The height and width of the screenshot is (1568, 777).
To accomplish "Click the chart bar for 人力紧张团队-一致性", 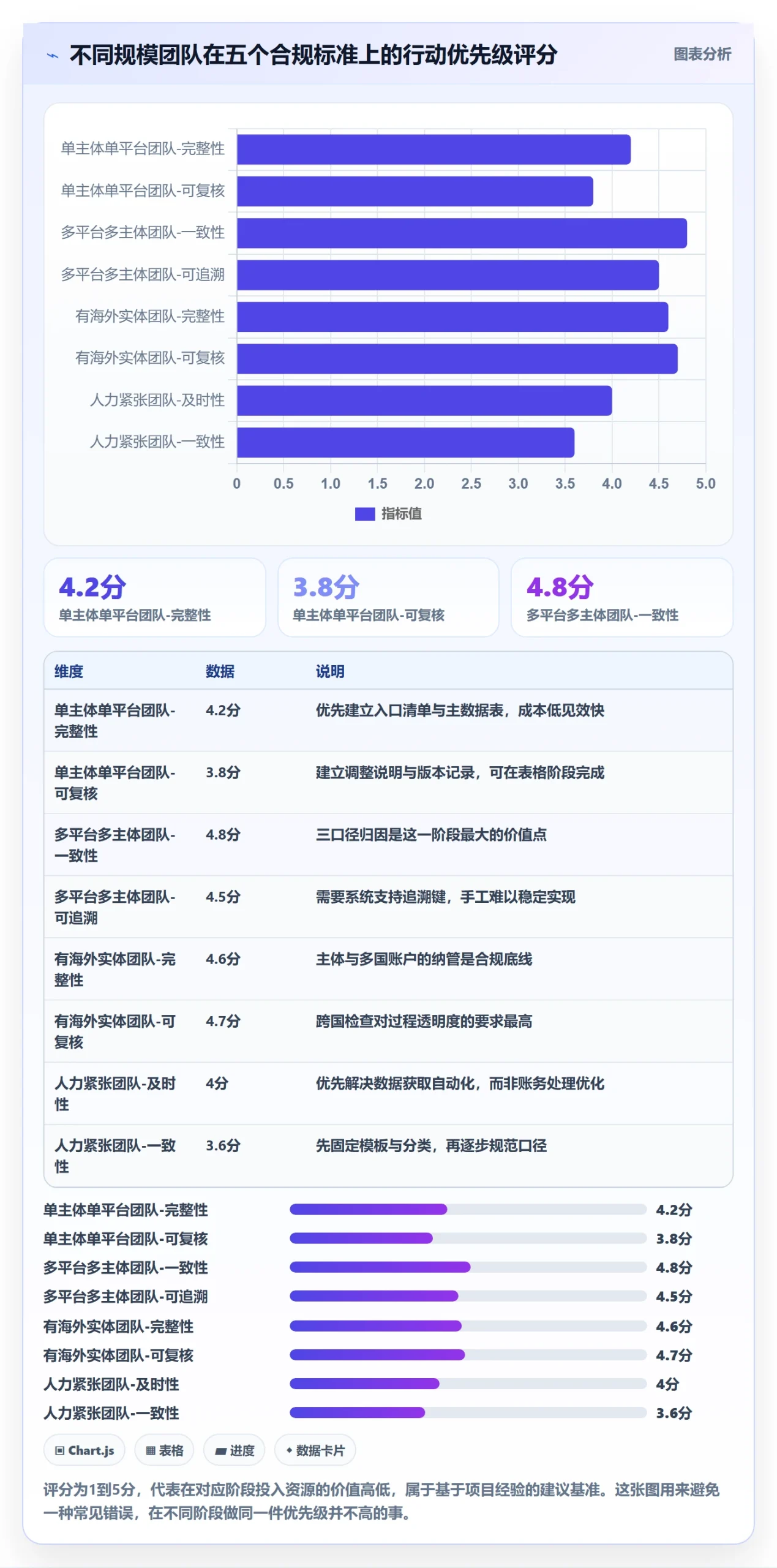I will coord(405,442).
